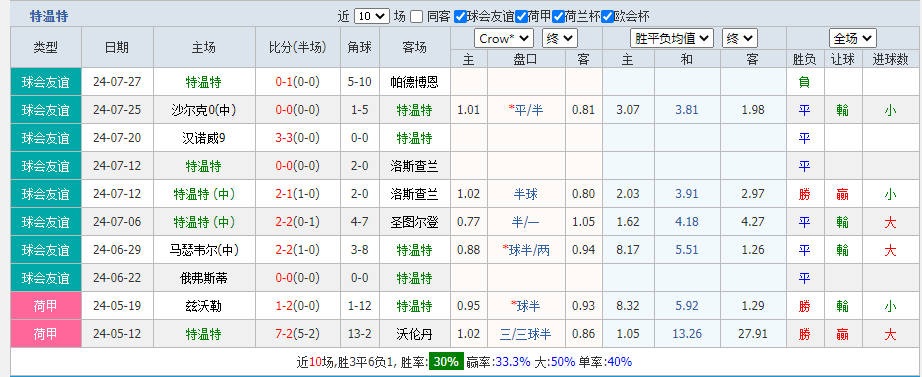Open the 沃伦丹 team link
922x377 pixels.
(415, 335)
